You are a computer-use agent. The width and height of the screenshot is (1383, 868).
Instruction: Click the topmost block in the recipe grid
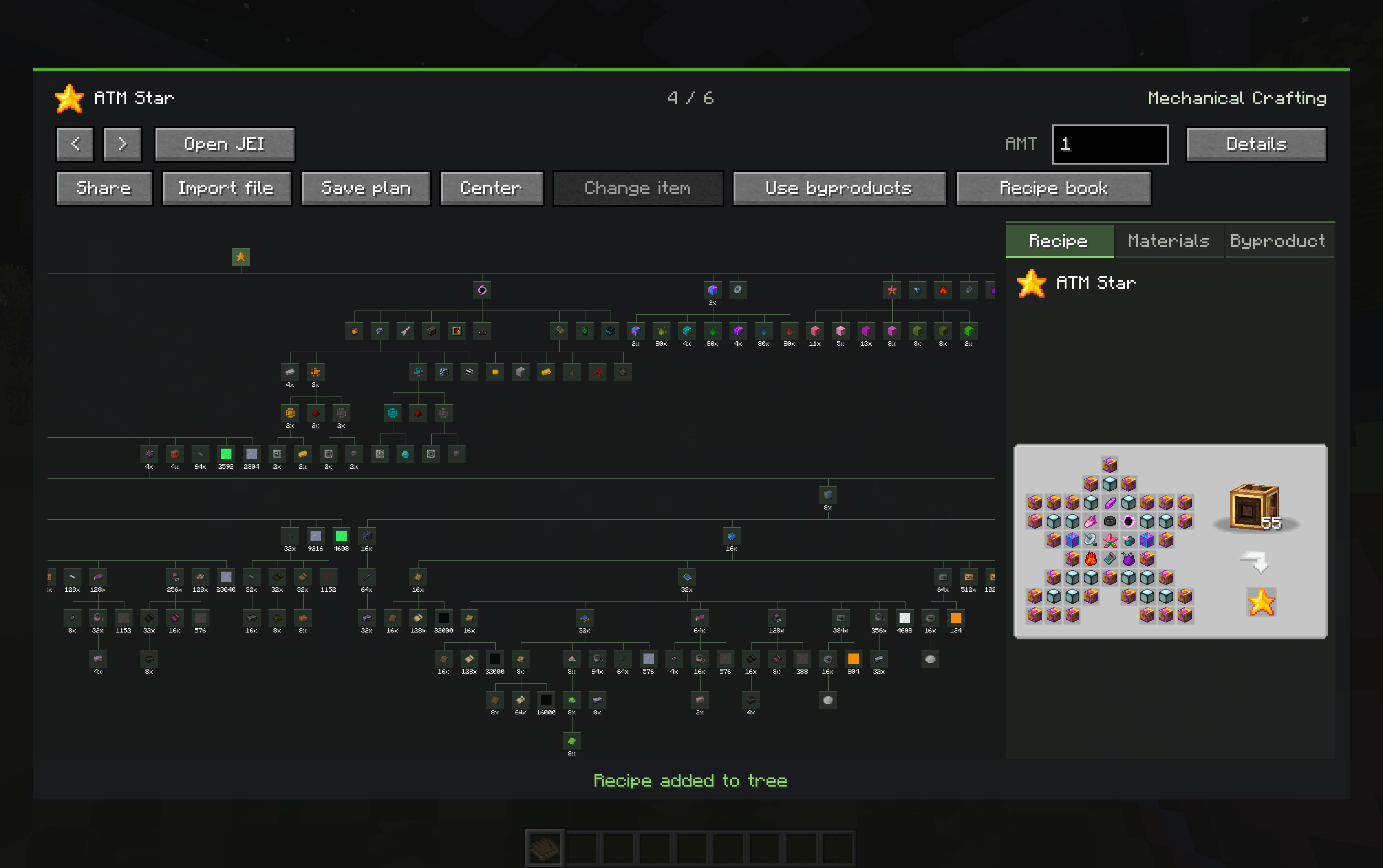(1110, 465)
